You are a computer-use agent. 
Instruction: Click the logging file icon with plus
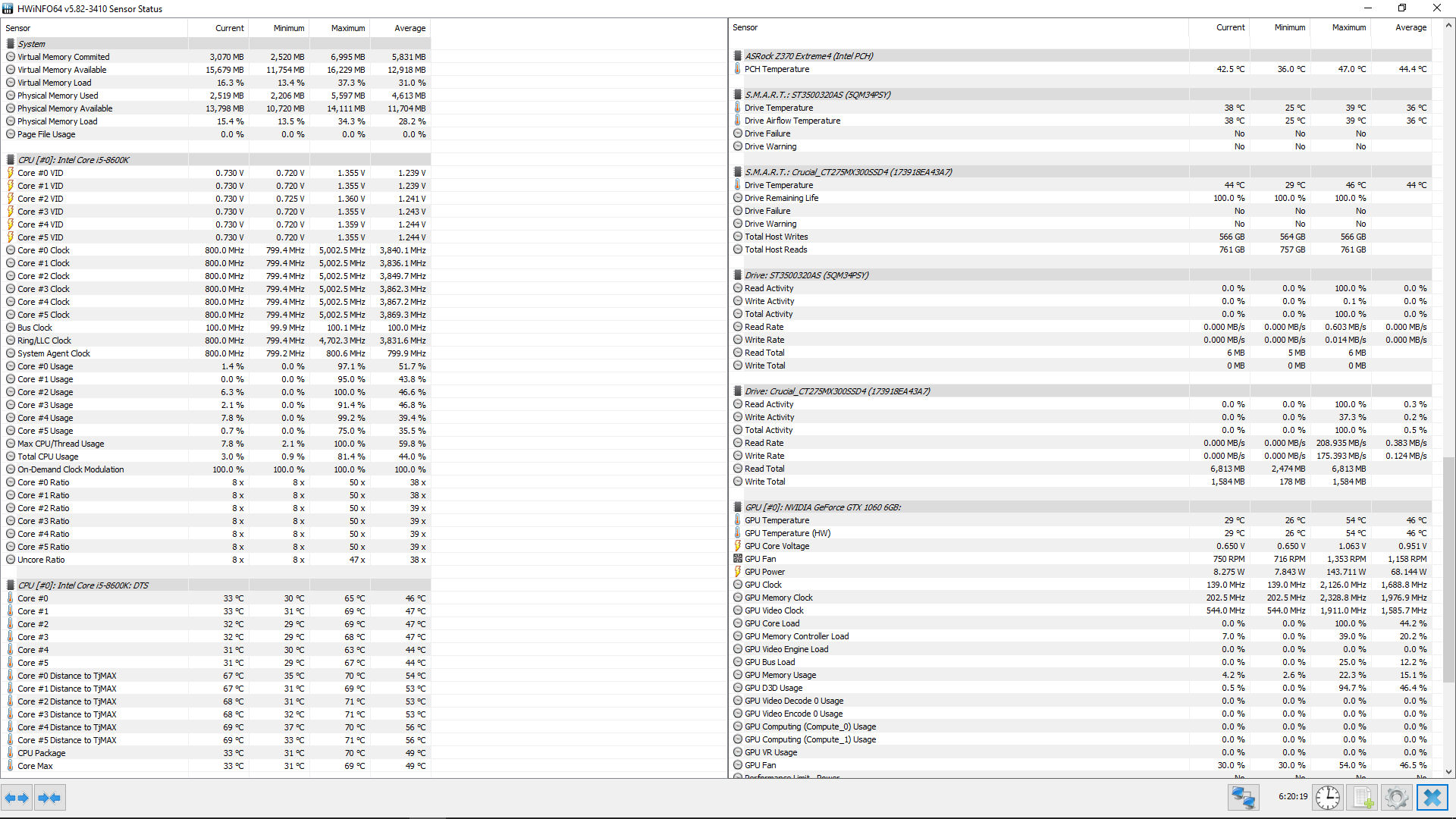(1363, 798)
